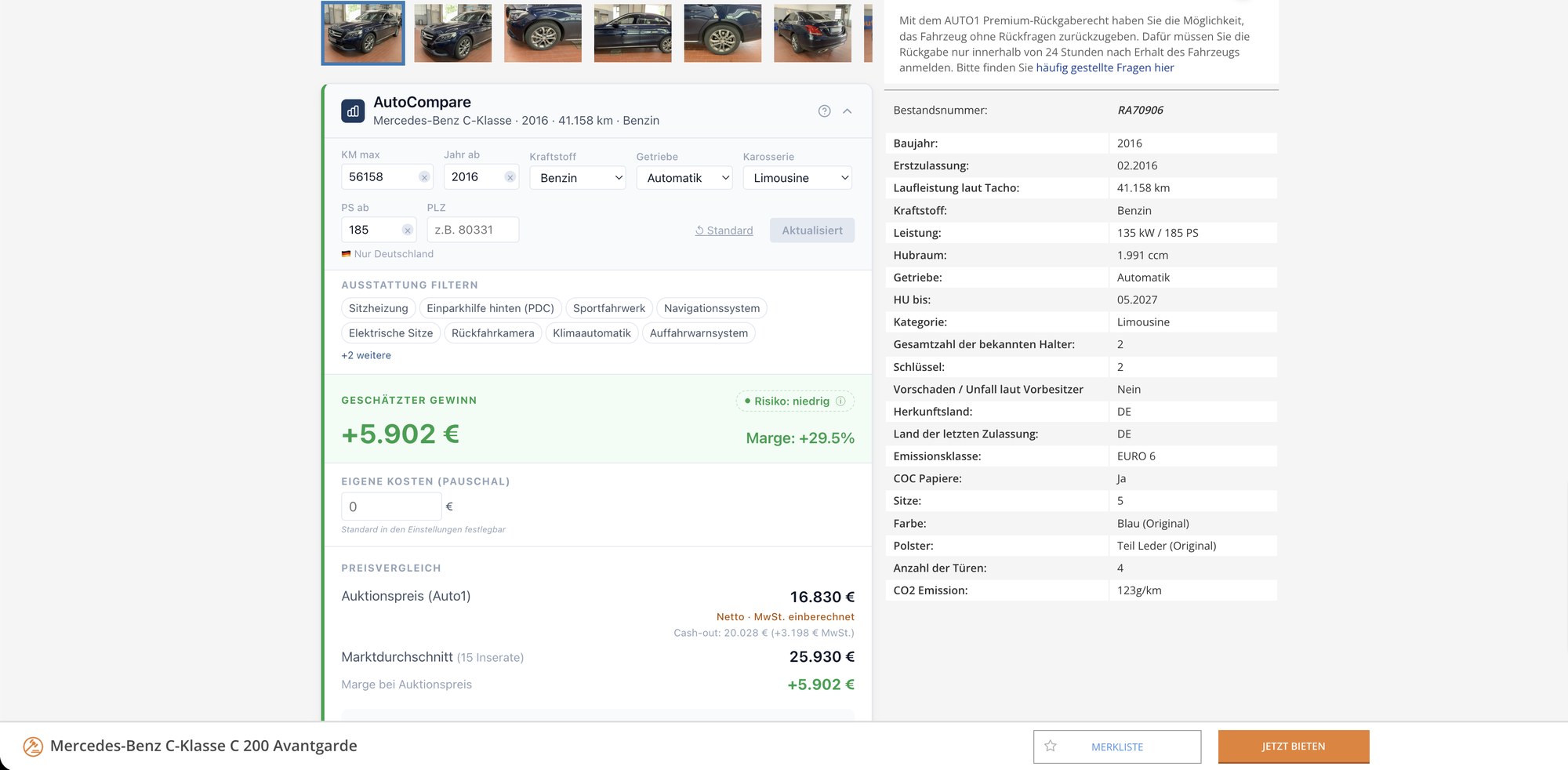The image size is (1568, 770).
Task: Select the first selected car thumbnail
Action: tap(363, 33)
